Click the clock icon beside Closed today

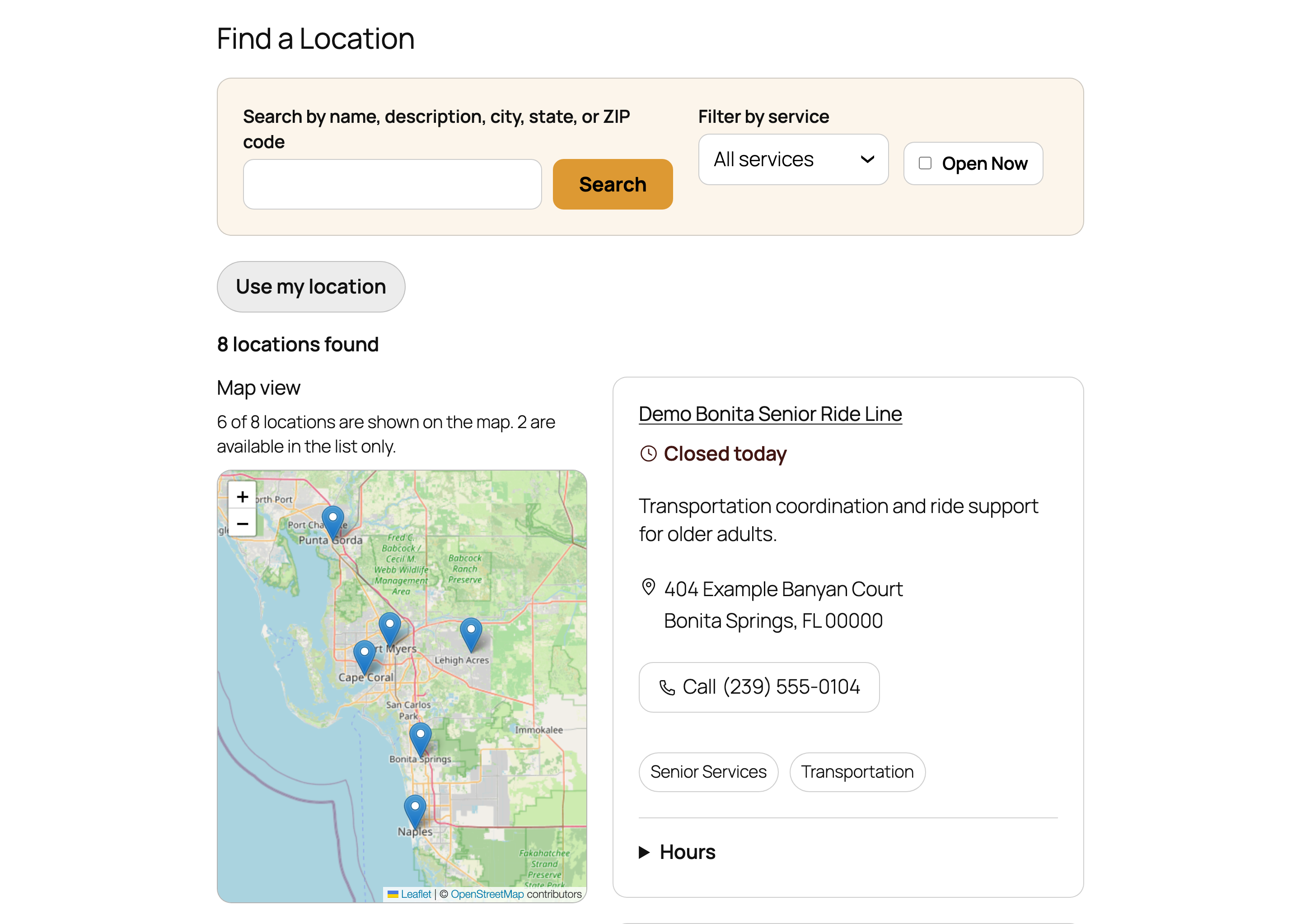pyautogui.click(x=648, y=453)
